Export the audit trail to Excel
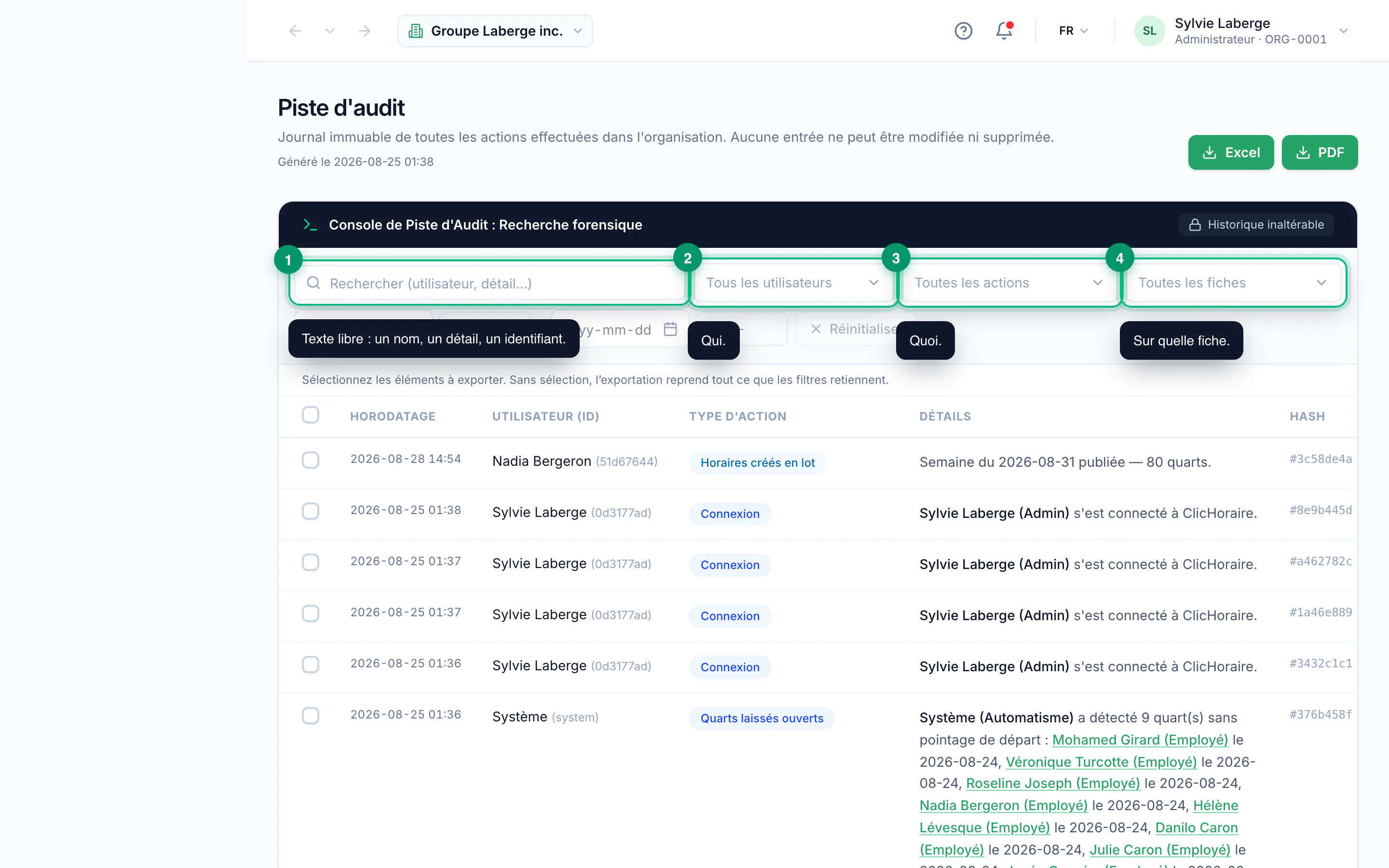This screenshot has height=868, width=1389. pyautogui.click(x=1231, y=152)
